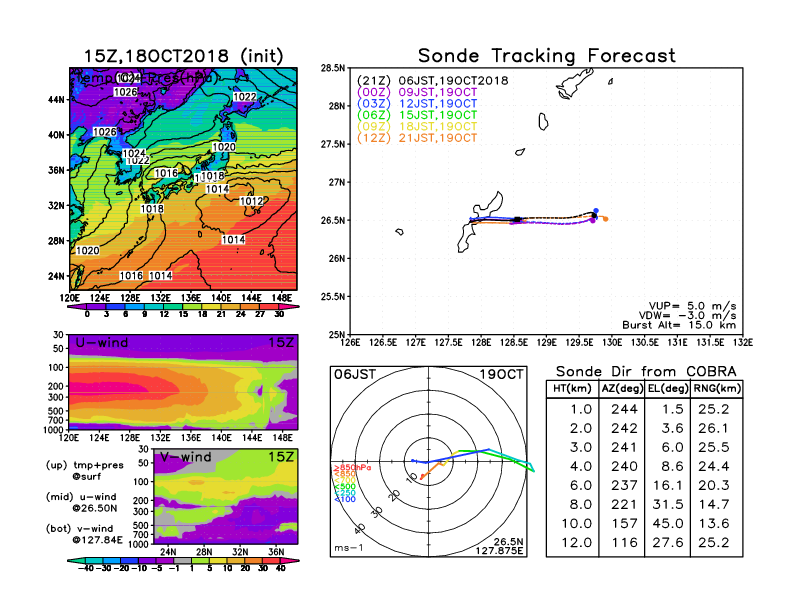The image size is (792, 612).
Task: Select the purple '(00Z) 09JST,19OCT' legend entry
Action: [x=417, y=92]
